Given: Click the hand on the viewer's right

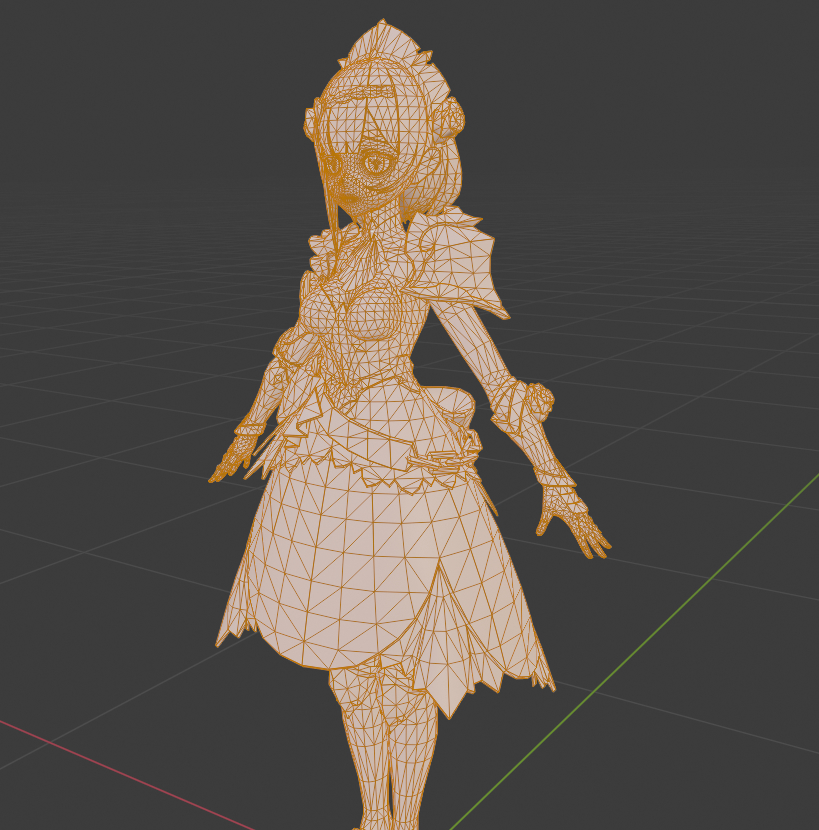Looking at the screenshot, I should tap(570, 515).
